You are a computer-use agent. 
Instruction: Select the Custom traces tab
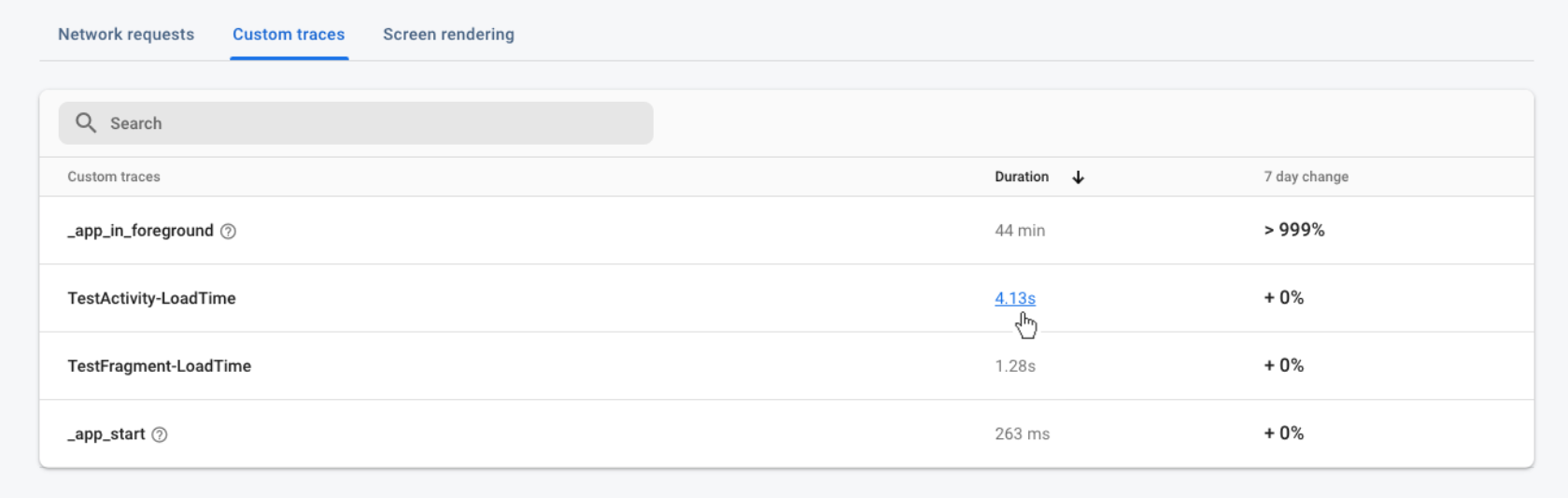coord(289,35)
